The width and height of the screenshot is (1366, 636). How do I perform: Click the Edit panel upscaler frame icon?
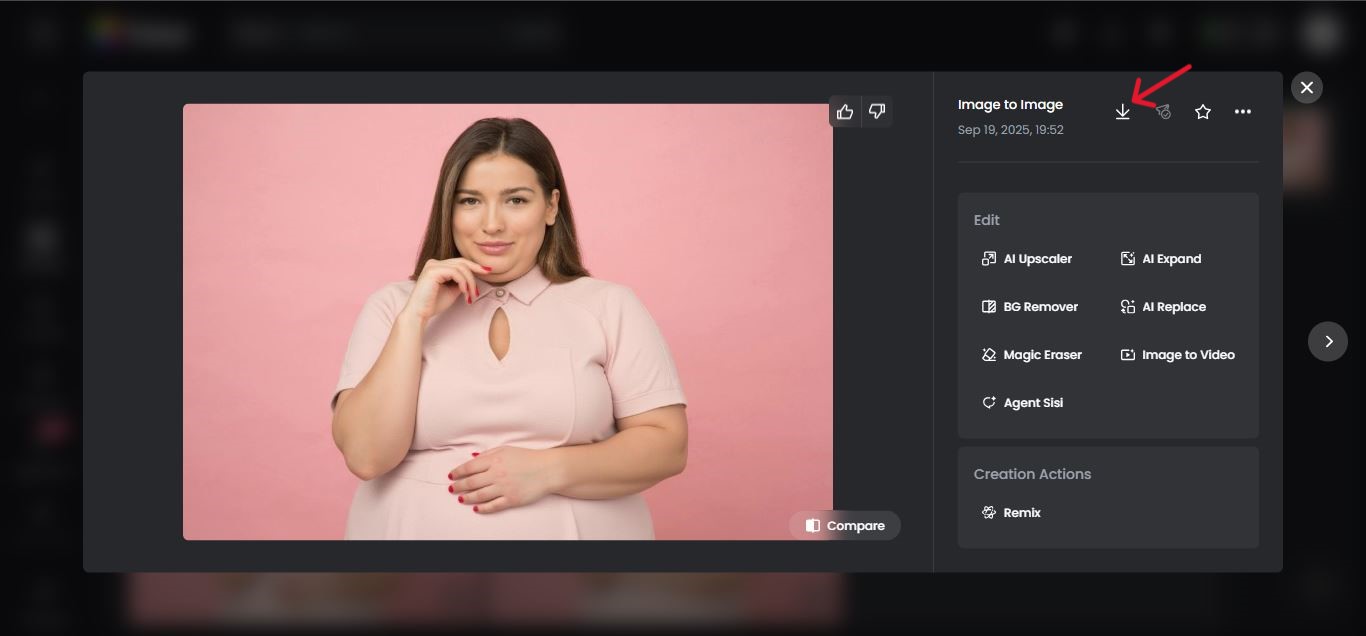click(x=989, y=258)
